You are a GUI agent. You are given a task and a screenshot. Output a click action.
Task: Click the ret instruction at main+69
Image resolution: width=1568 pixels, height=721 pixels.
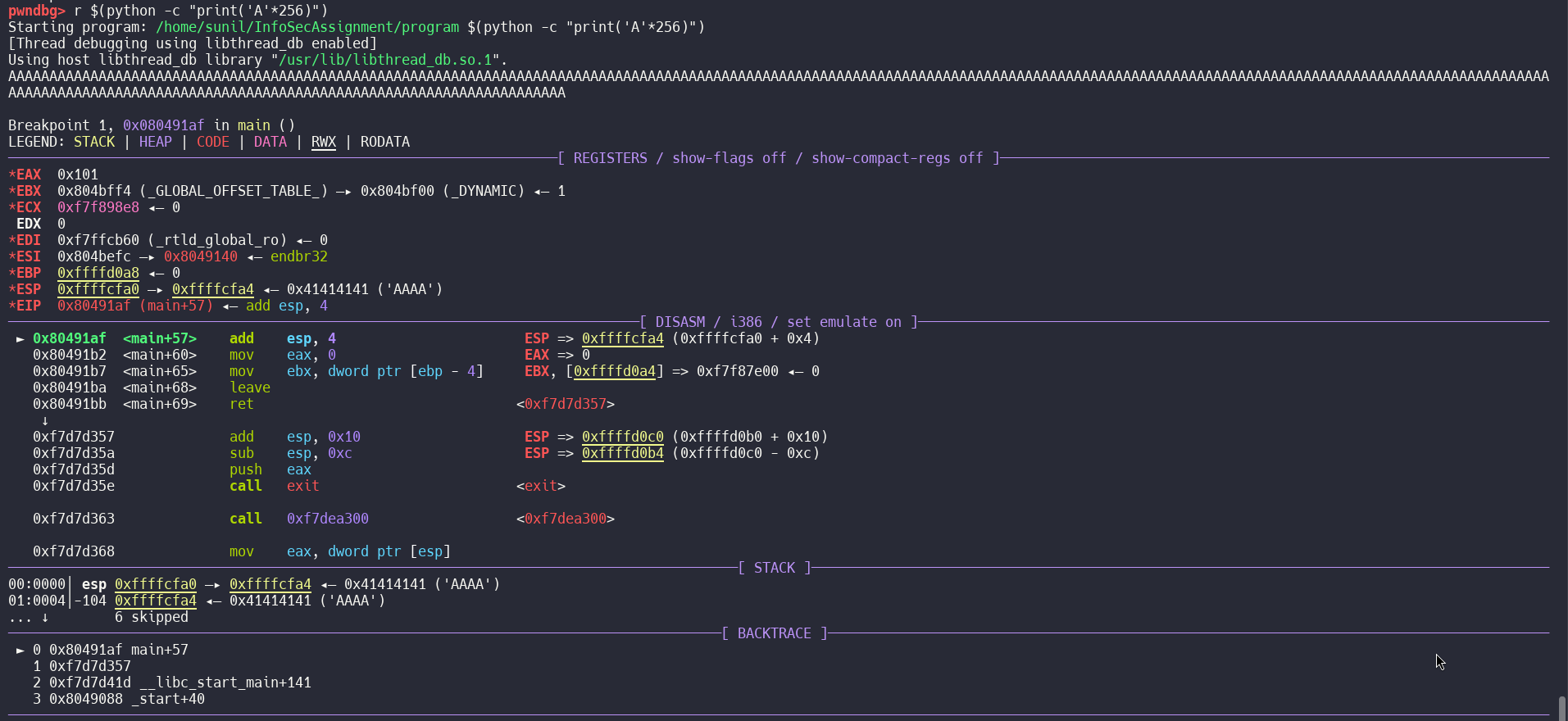click(x=242, y=404)
